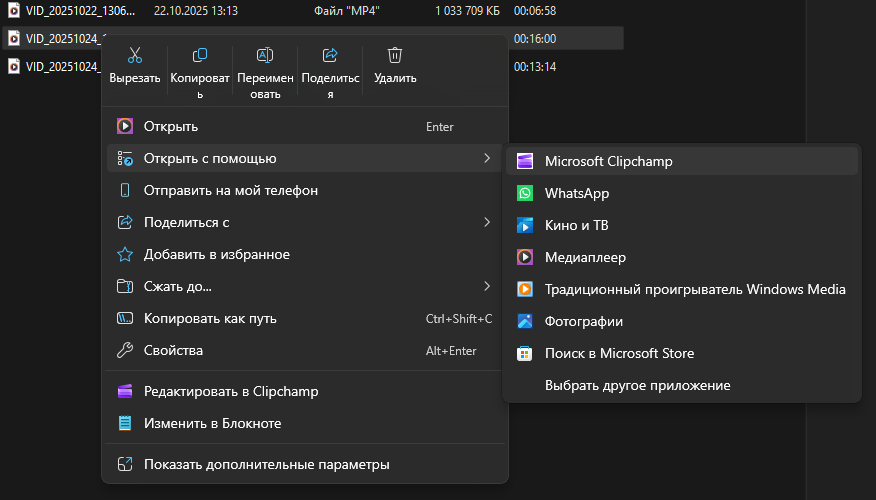Open with Традиционный проигрыватель Windows Media
The height and width of the screenshot is (500, 876).
coord(682,289)
